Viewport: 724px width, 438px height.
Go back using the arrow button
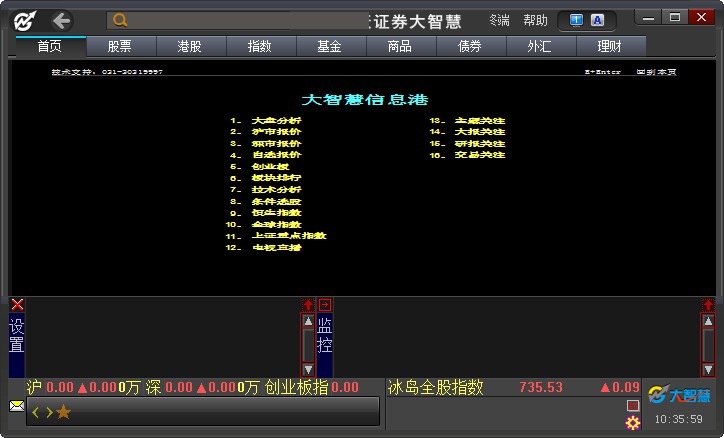[61, 21]
